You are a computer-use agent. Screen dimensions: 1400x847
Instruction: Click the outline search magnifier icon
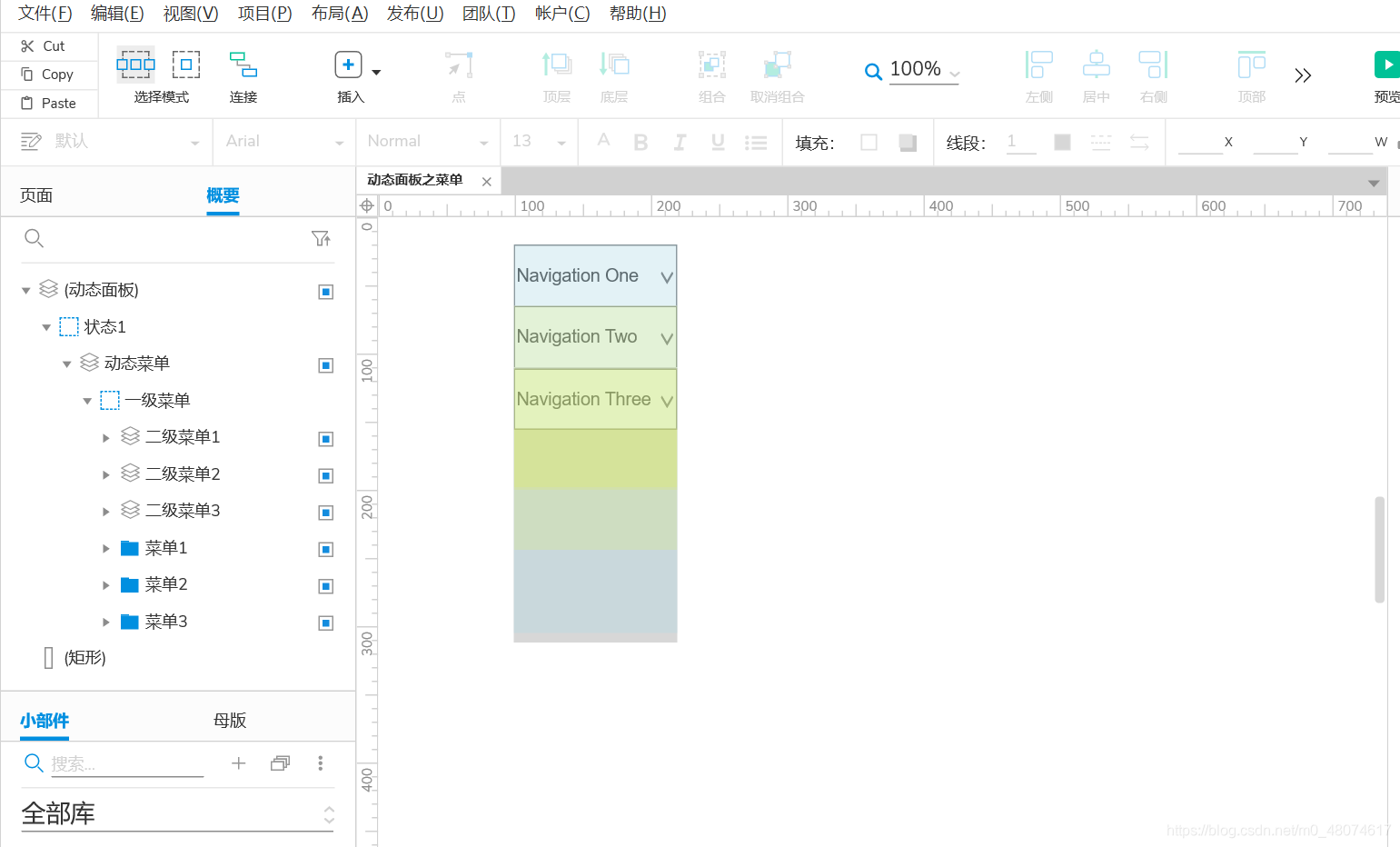pyautogui.click(x=34, y=238)
